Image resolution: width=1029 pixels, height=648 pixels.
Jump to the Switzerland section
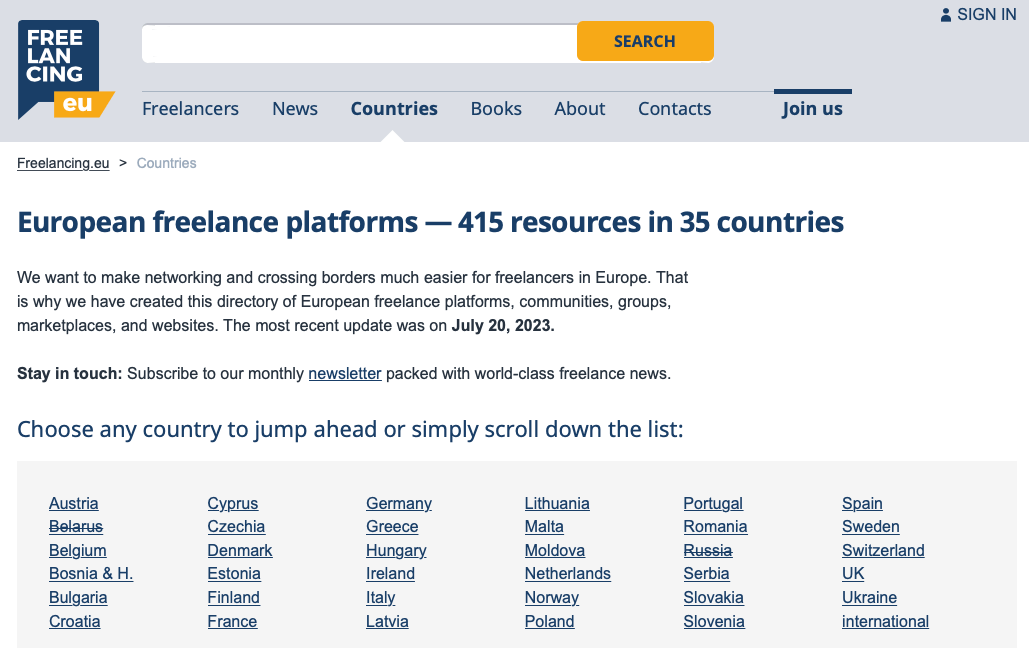[x=883, y=550]
